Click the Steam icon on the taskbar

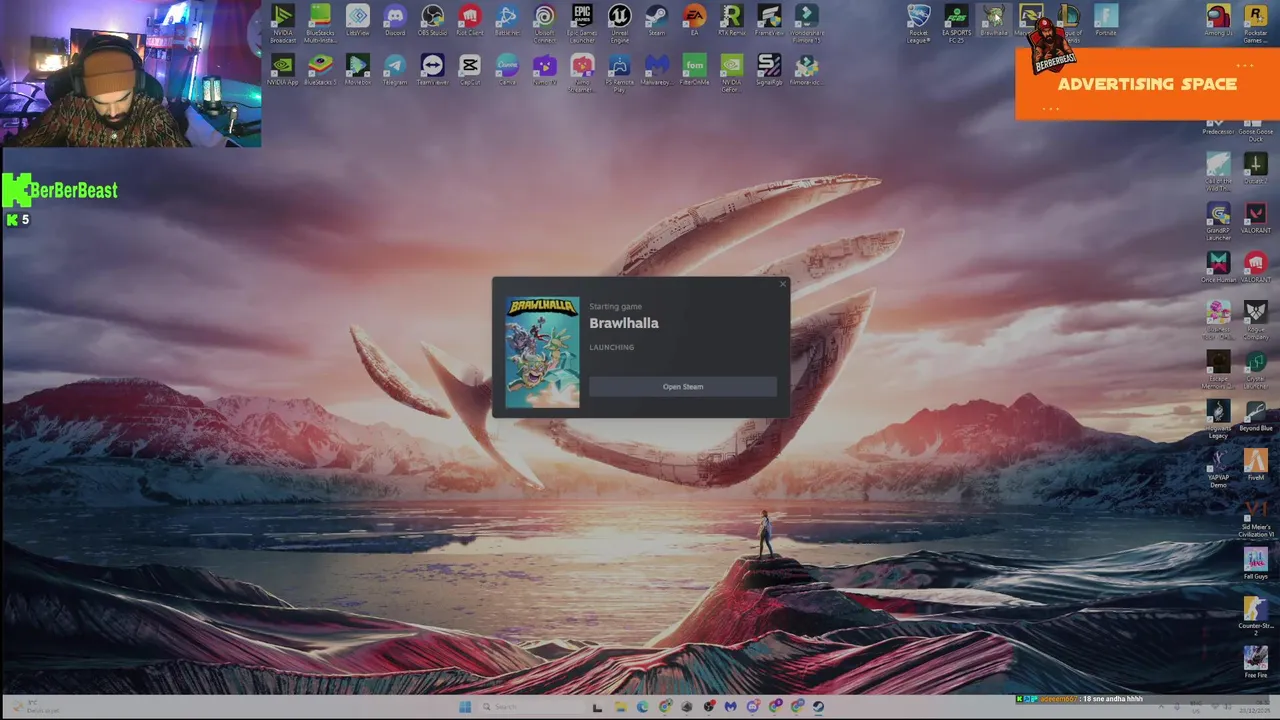click(818, 706)
